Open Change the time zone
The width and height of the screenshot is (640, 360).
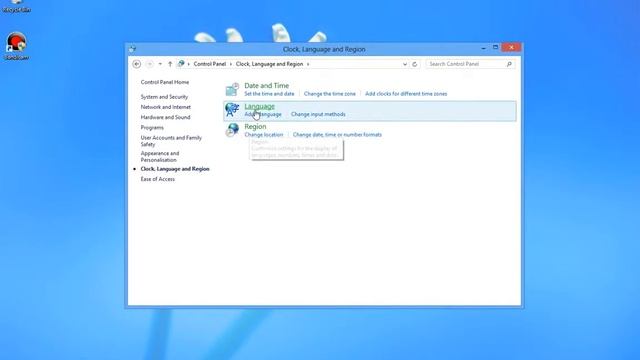[x=330, y=94]
